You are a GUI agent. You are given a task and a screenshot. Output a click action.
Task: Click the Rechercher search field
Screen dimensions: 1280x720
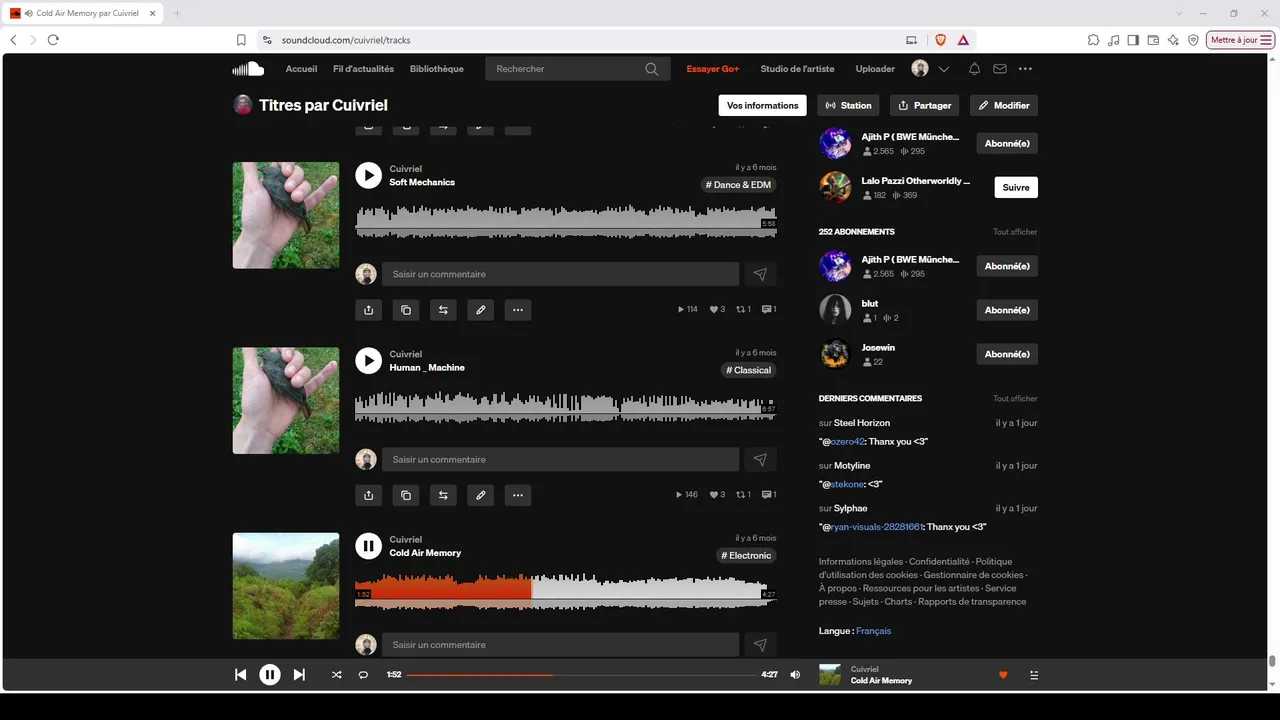577,69
